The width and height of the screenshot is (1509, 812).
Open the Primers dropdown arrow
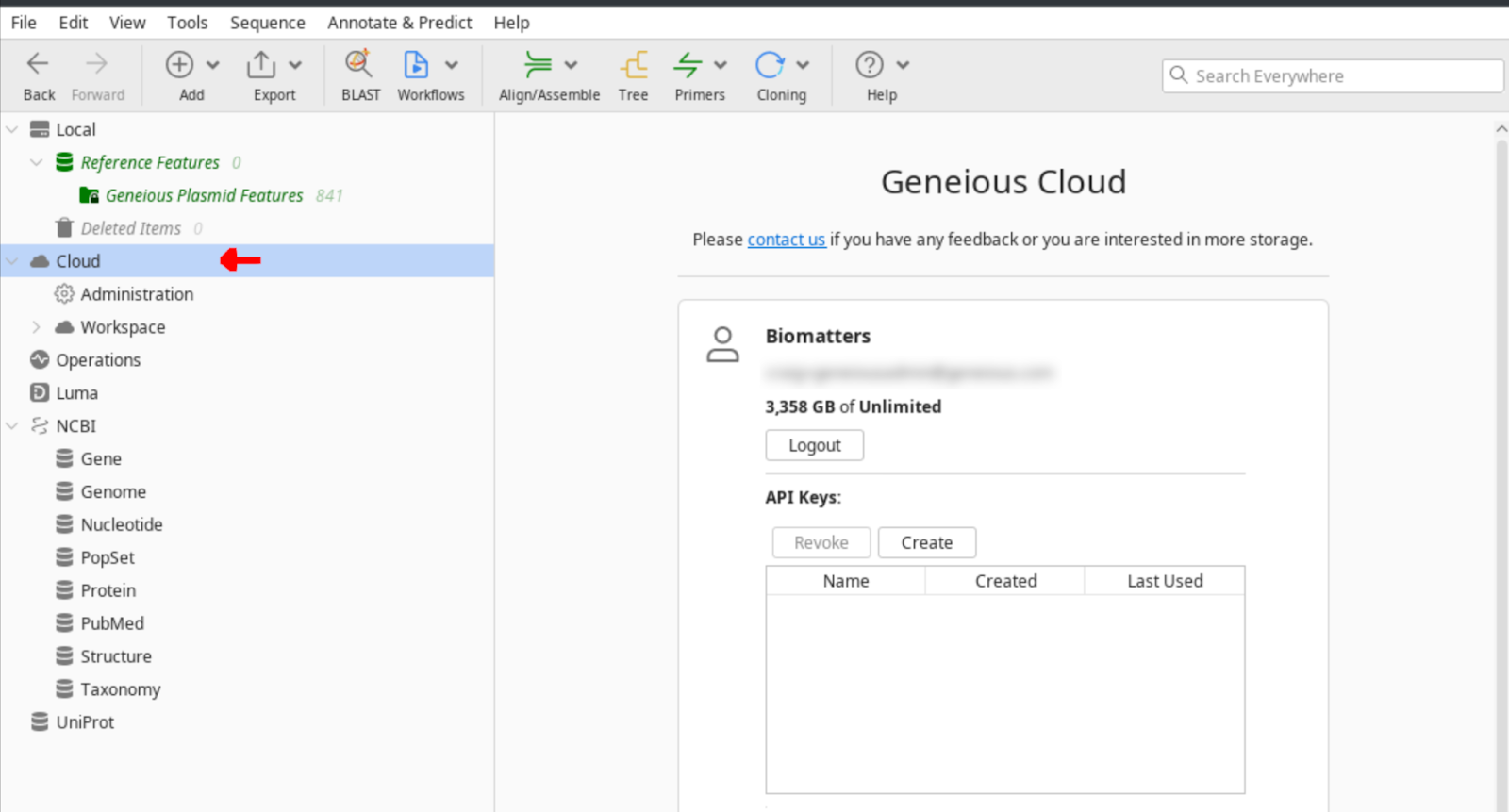(x=721, y=65)
